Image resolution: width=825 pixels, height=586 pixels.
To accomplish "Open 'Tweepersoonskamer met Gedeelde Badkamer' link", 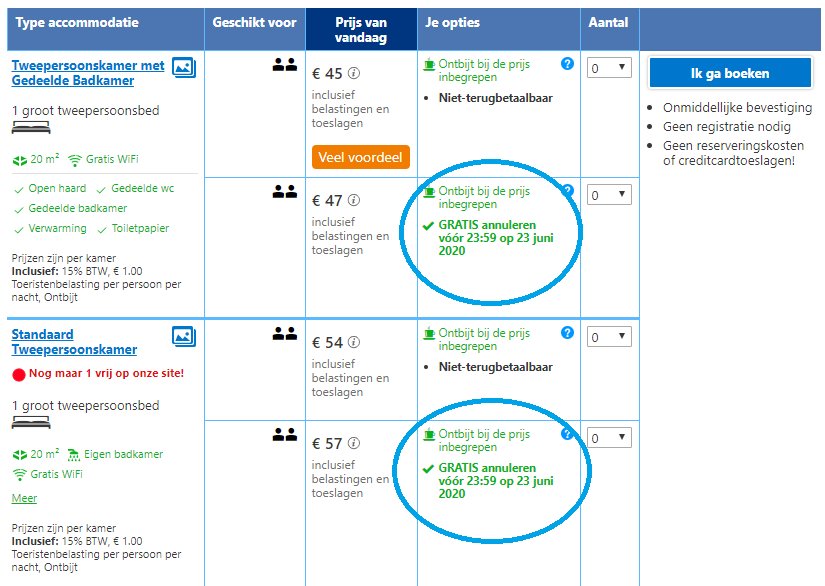I will [88, 73].
